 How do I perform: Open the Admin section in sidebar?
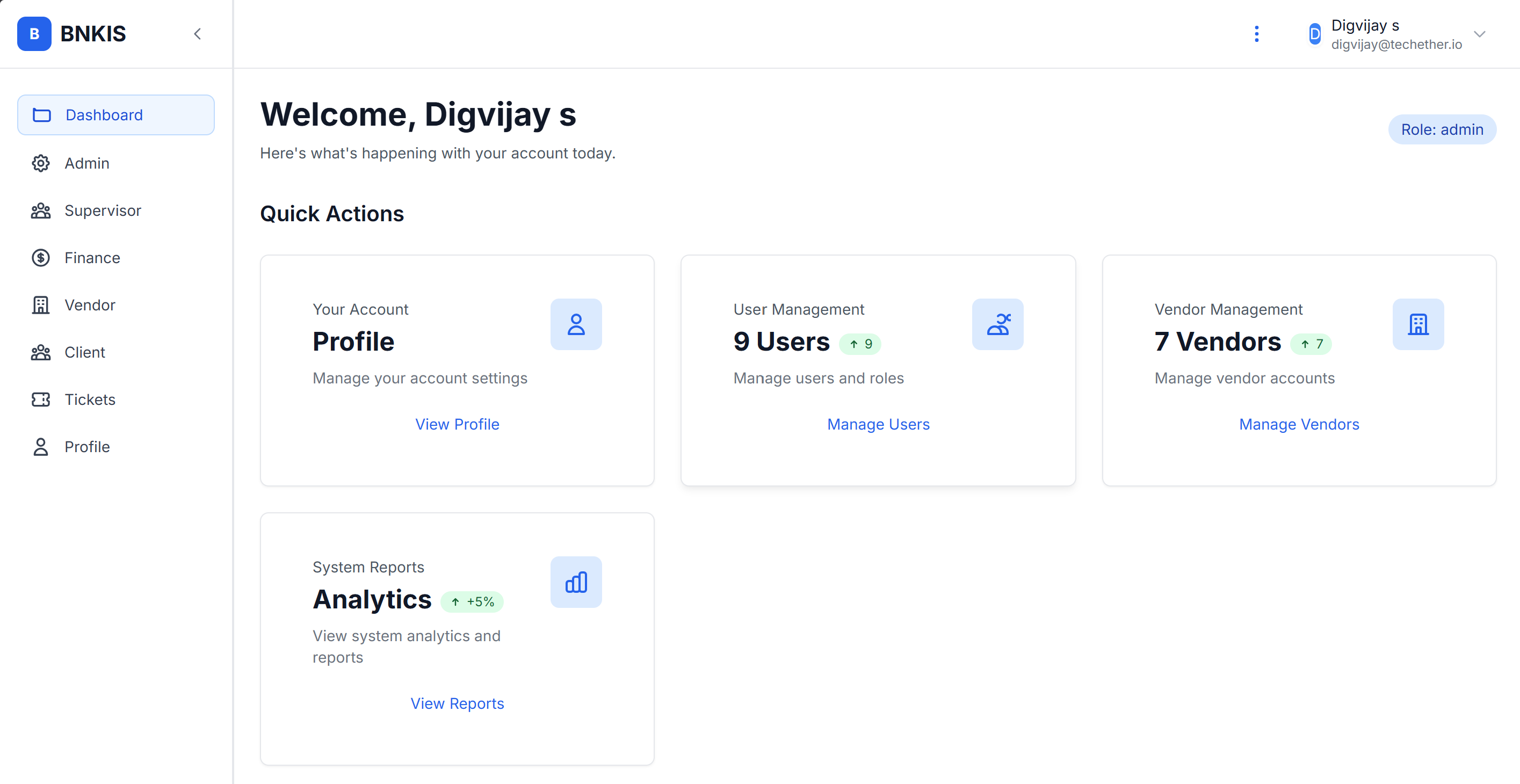[x=86, y=163]
